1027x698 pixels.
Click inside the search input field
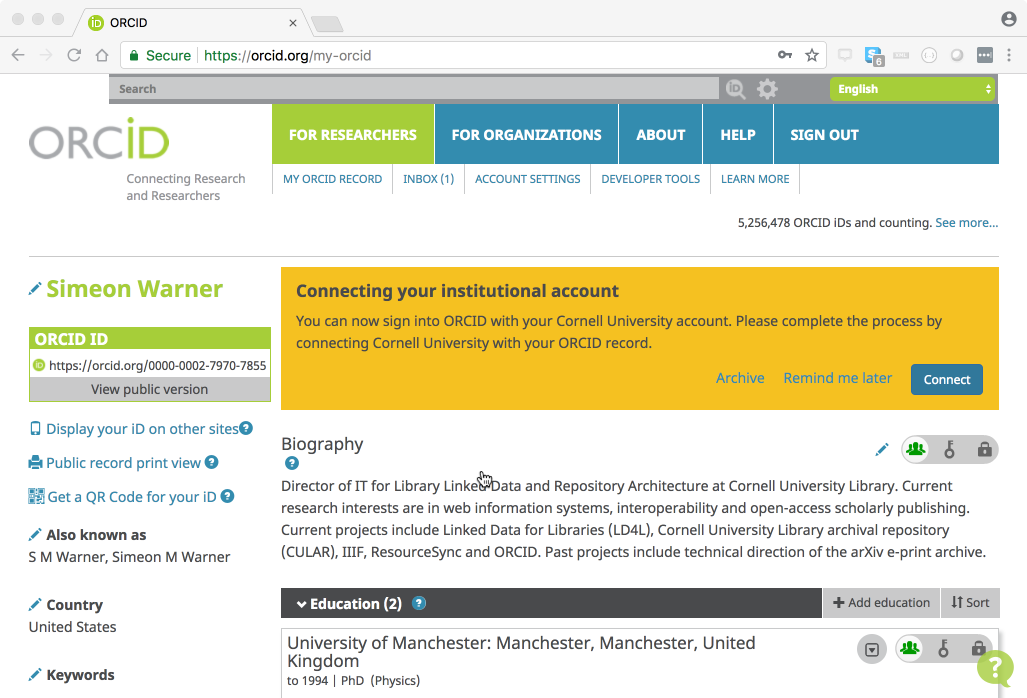pyautogui.click(x=400, y=88)
